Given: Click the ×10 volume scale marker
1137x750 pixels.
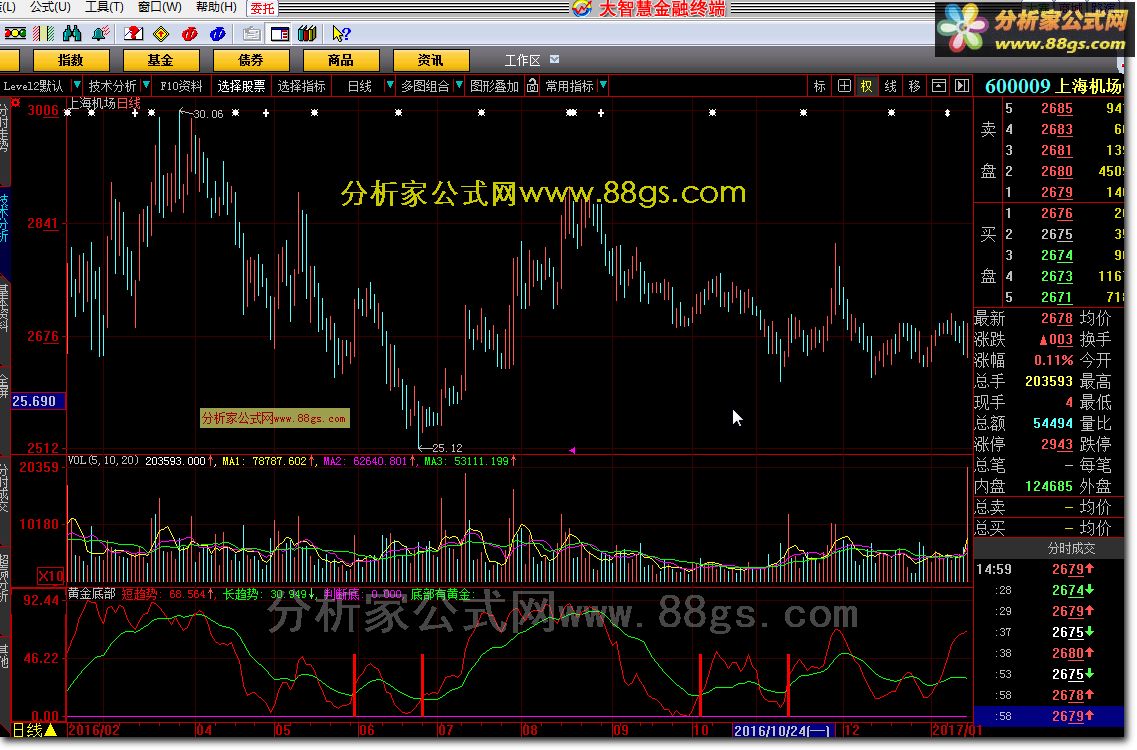Looking at the screenshot, I should [x=50, y=576].
